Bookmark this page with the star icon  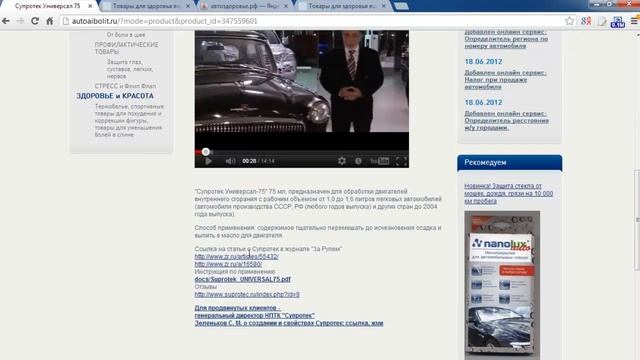pyautogui.click(x=569, y=21)
